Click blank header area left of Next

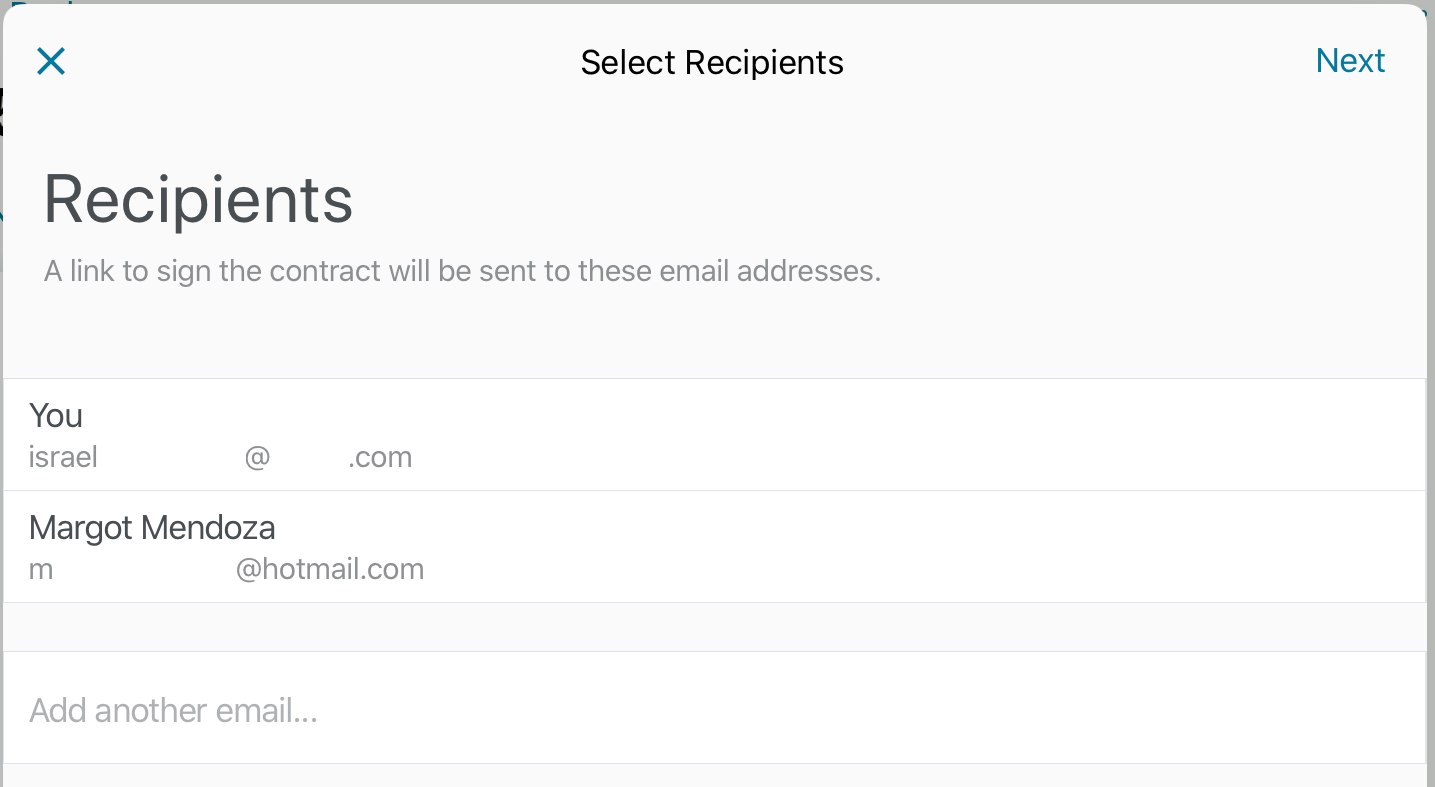pyautogui.click(x=1100, y=62)
